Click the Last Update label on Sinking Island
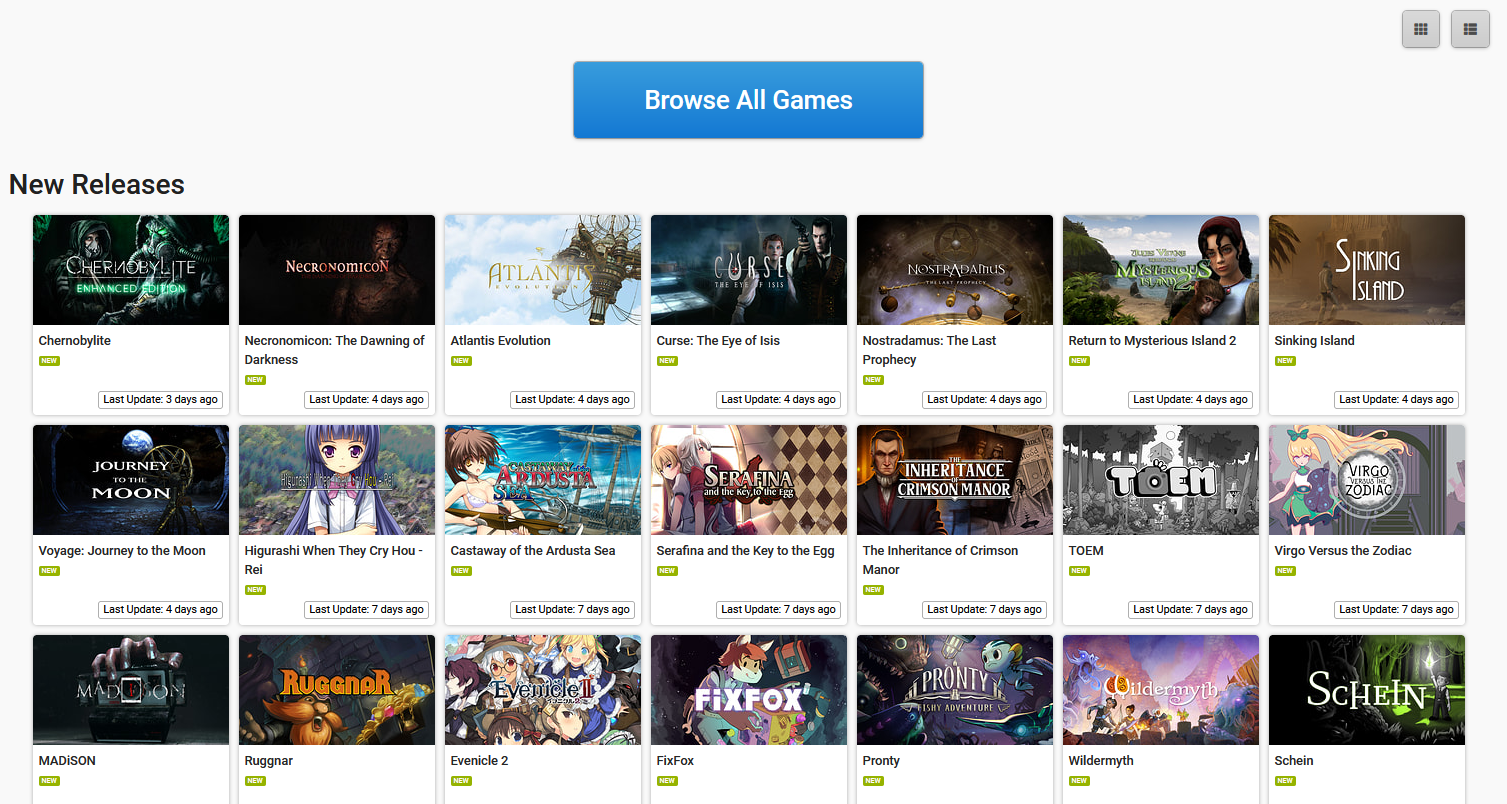 1396,399
